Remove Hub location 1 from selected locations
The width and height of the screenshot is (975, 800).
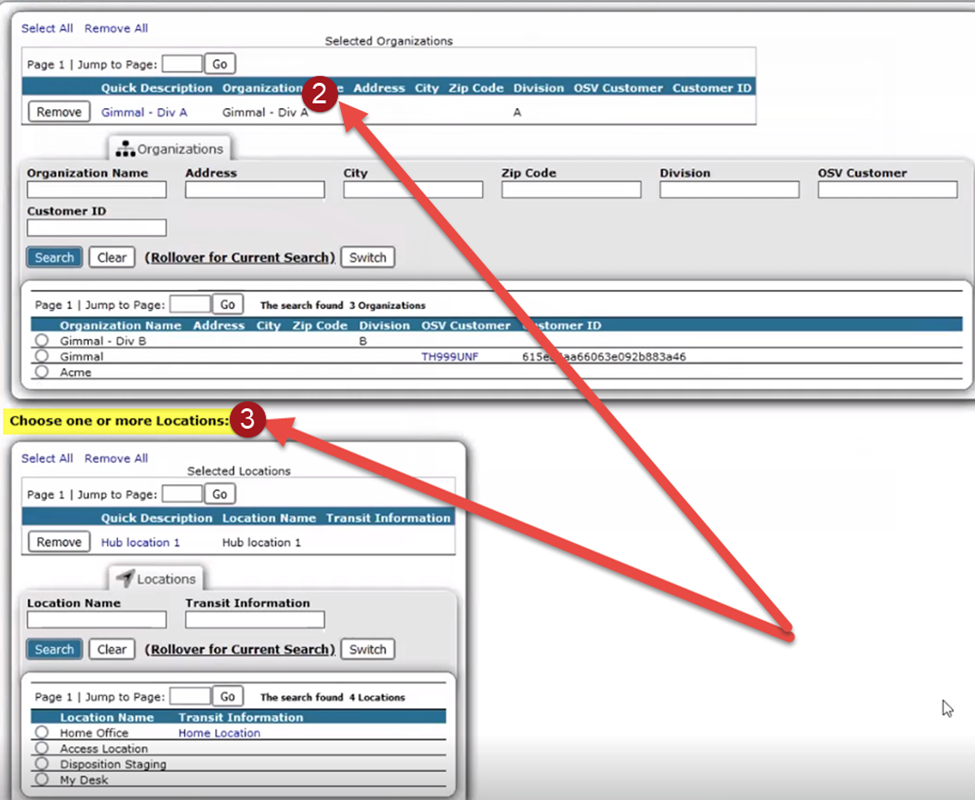click(59, 542)
